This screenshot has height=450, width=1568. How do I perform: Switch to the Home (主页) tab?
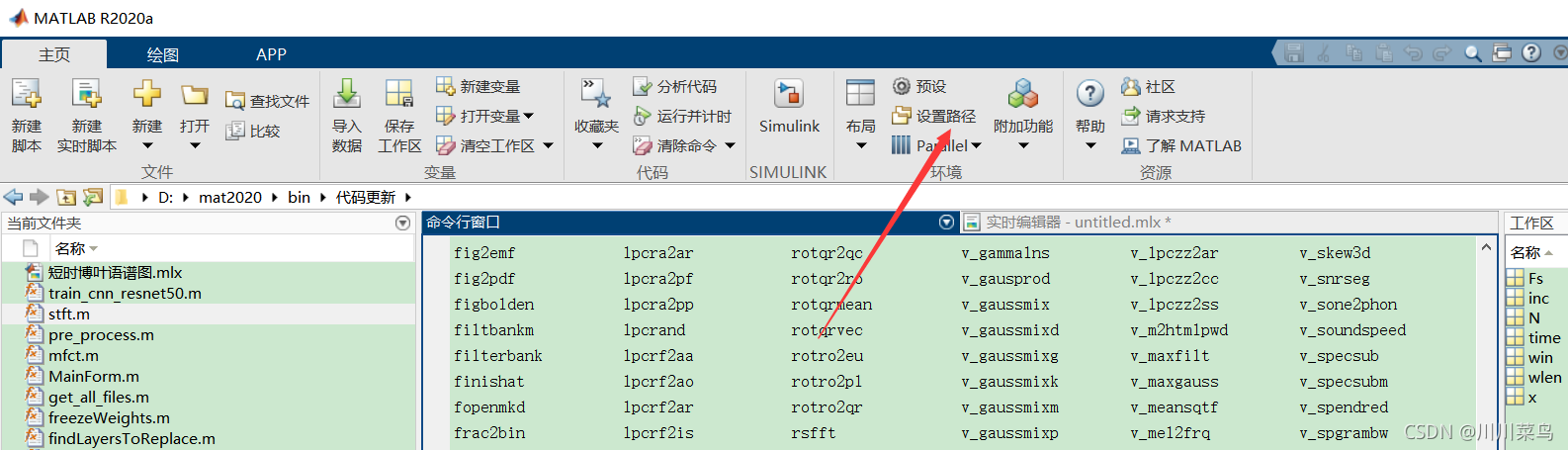coord(54,54)
